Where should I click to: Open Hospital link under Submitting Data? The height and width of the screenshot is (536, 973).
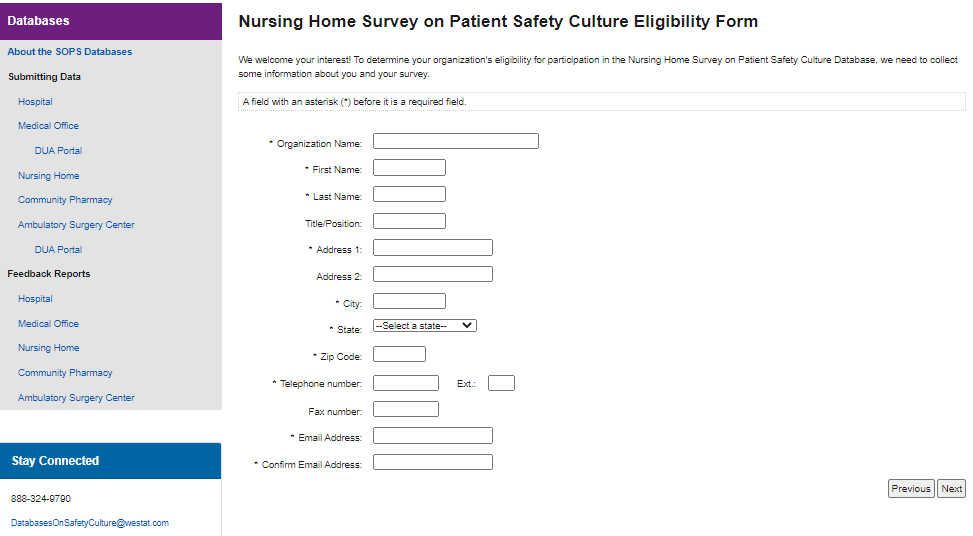[35, 102]
